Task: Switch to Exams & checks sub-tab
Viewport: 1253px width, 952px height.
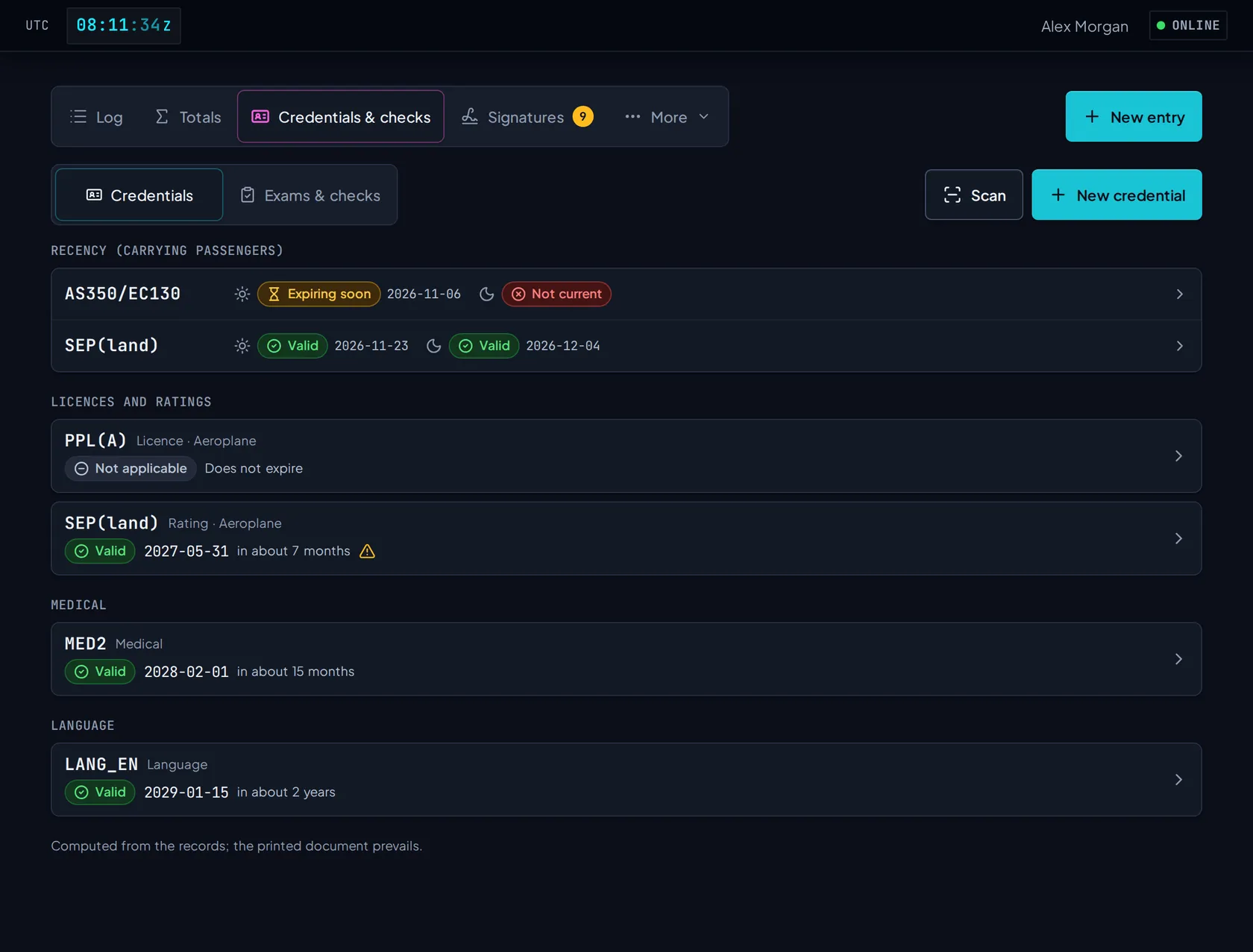Action: (310, 195)
